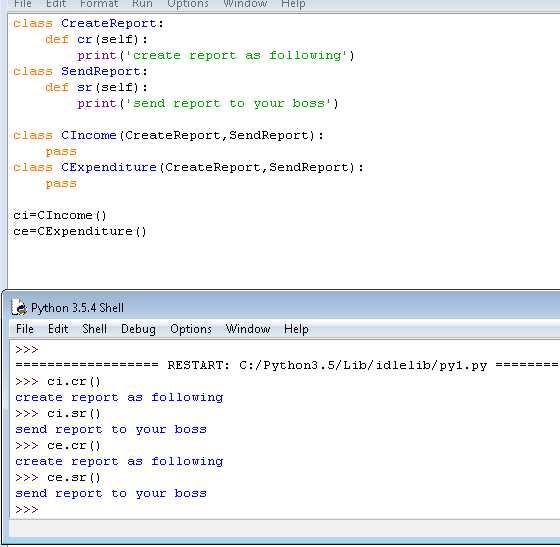The height and width of the screenshot is (547, 560).
Task: Open the Options menu in the Python Shell
Action: click(x=191, y=329)
